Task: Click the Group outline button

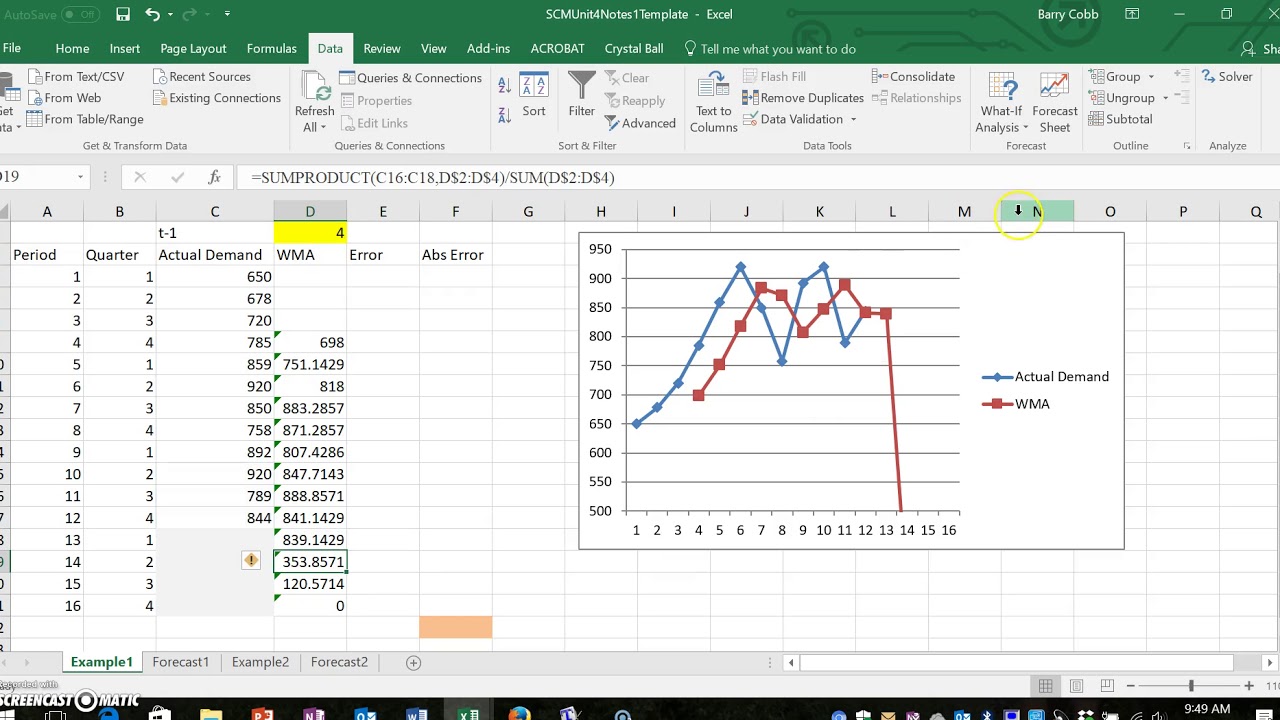Action: pos(1115,76)
